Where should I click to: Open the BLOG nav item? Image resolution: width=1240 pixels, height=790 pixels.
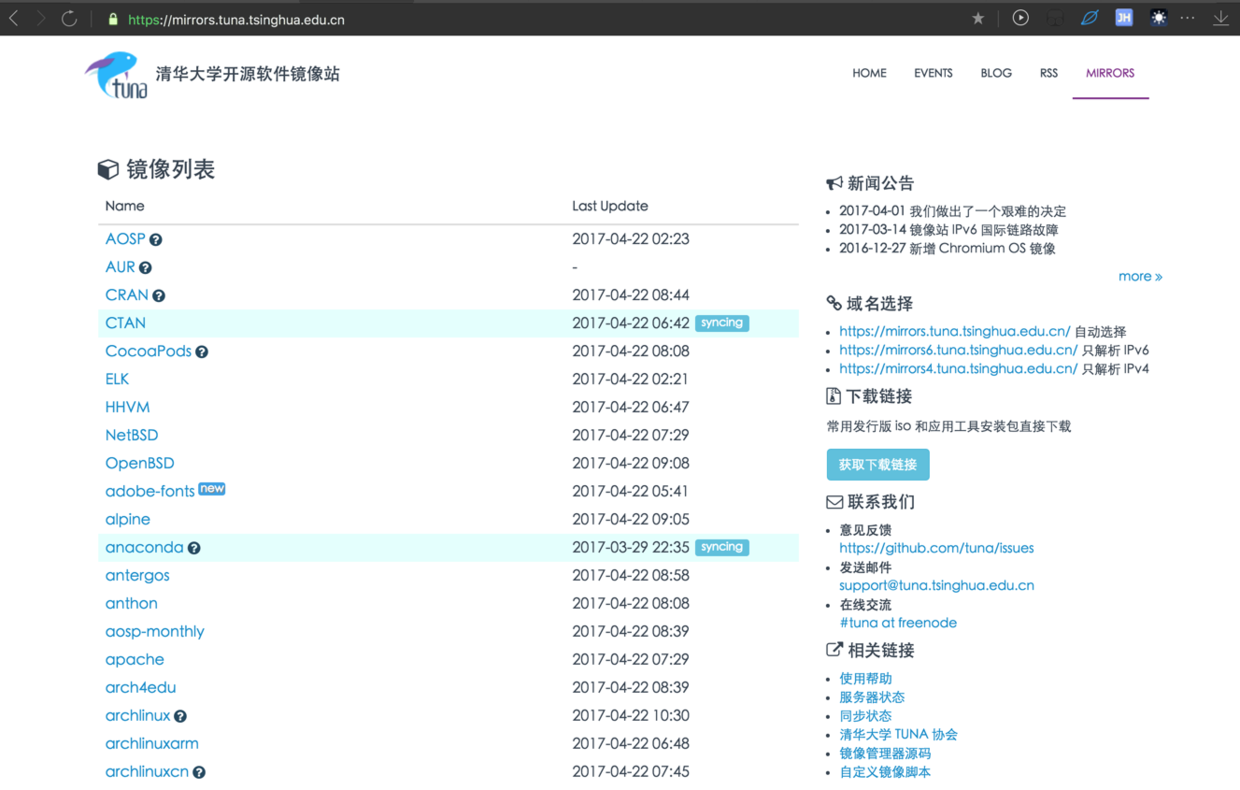click(996, 73)
